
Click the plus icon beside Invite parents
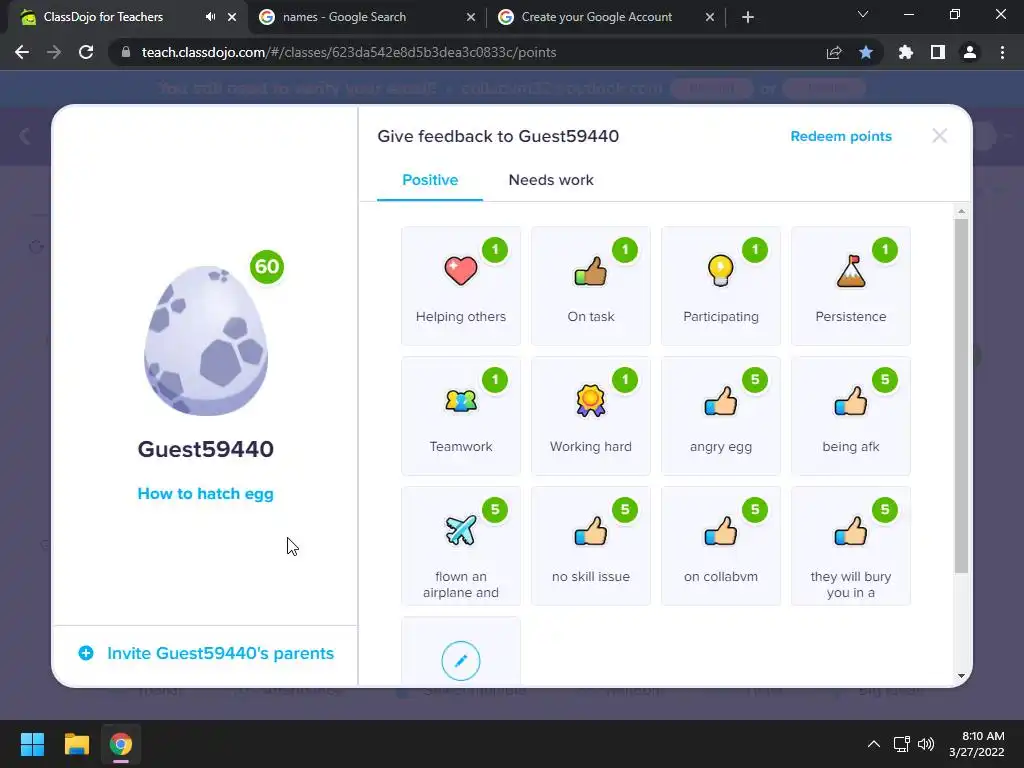(86, 653)
